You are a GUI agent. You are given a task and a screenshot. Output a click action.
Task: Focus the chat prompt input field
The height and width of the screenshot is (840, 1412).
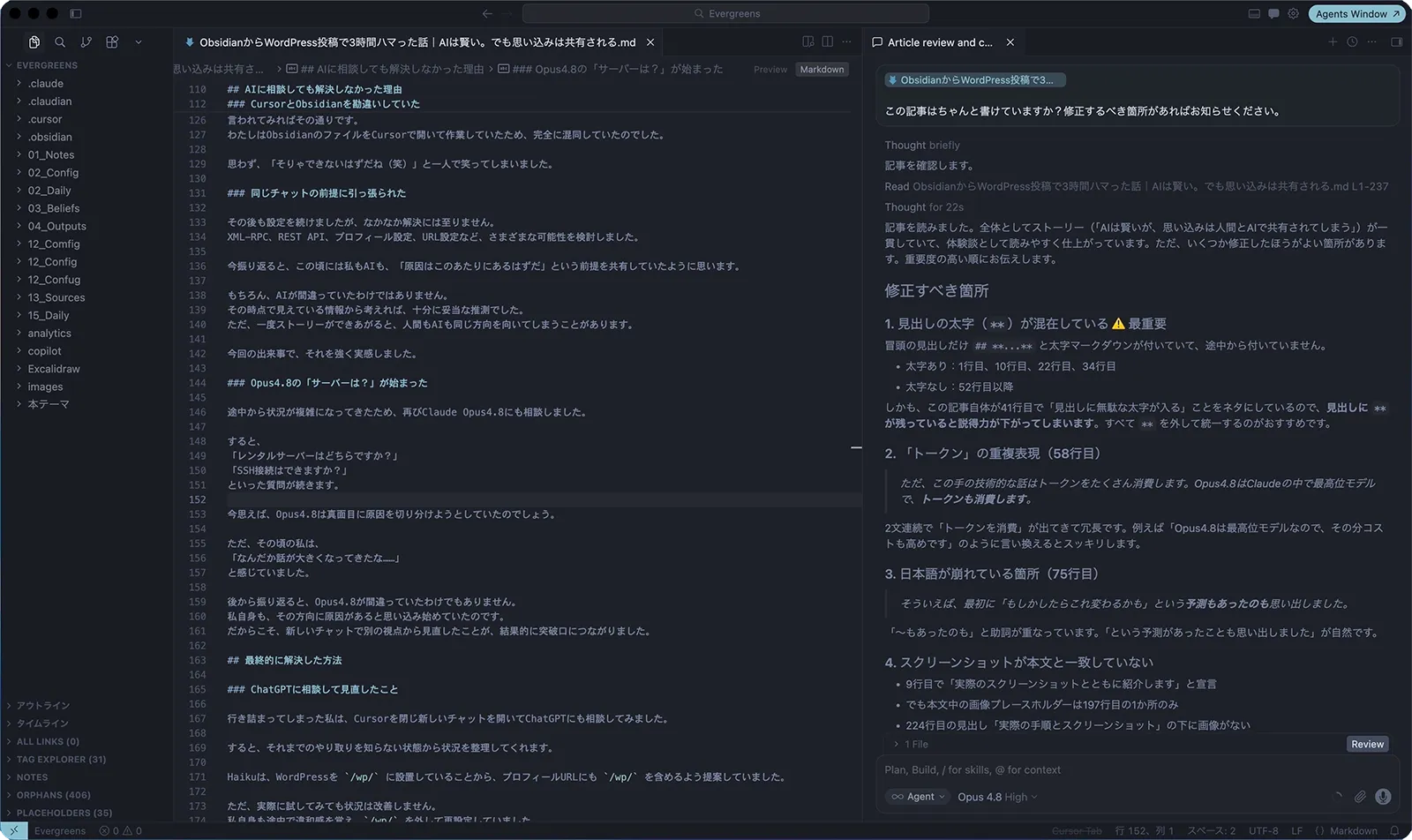(1137, 769)
